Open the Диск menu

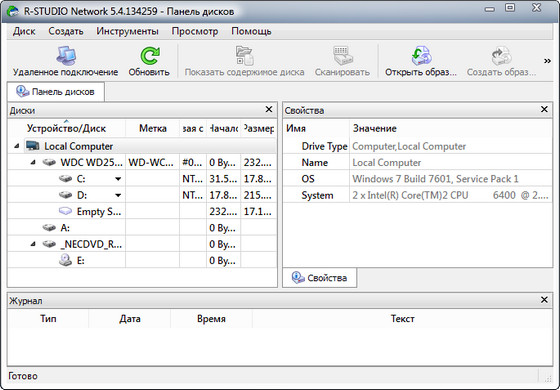[x=24, y=31]
